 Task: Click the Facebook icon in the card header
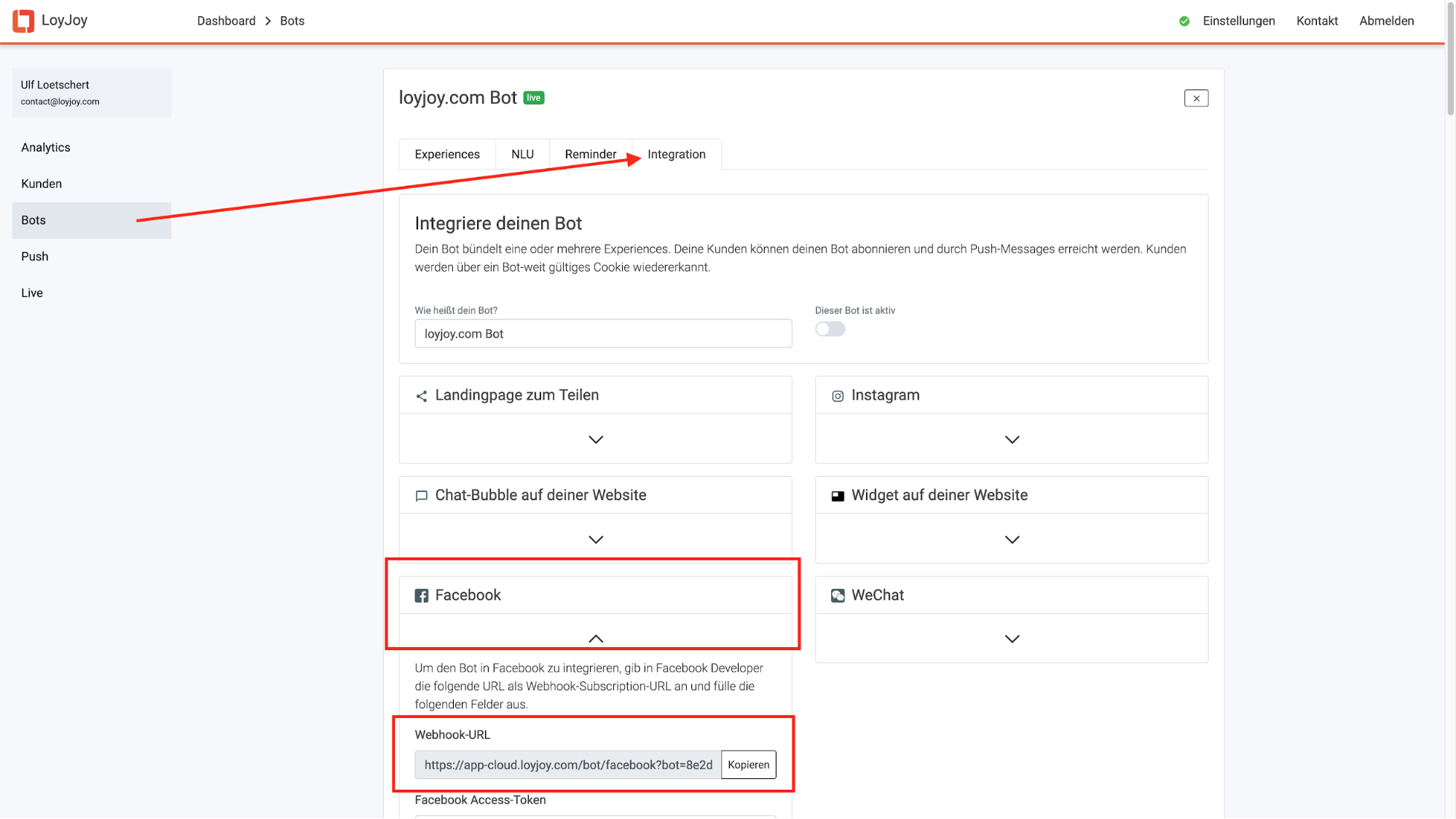421,596
